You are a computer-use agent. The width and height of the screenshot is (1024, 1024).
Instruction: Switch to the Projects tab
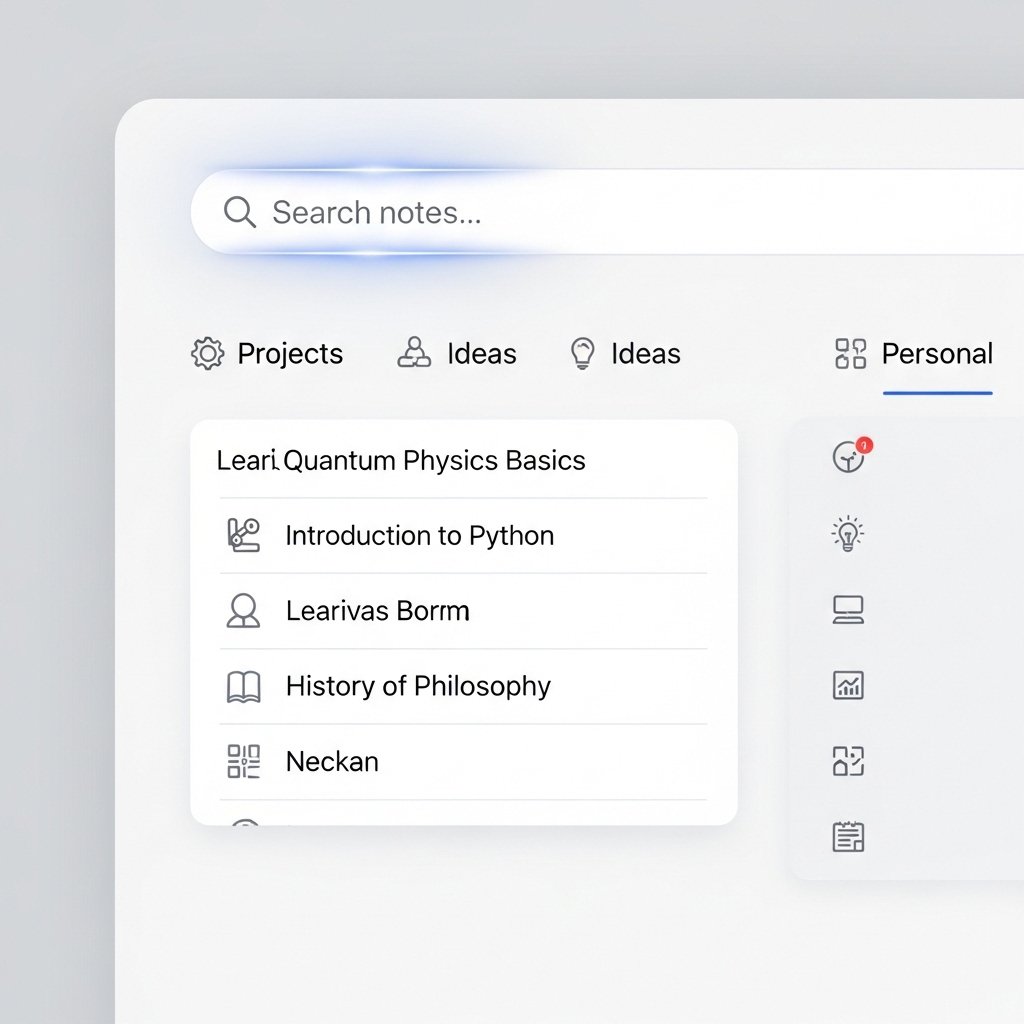point(267,354)
